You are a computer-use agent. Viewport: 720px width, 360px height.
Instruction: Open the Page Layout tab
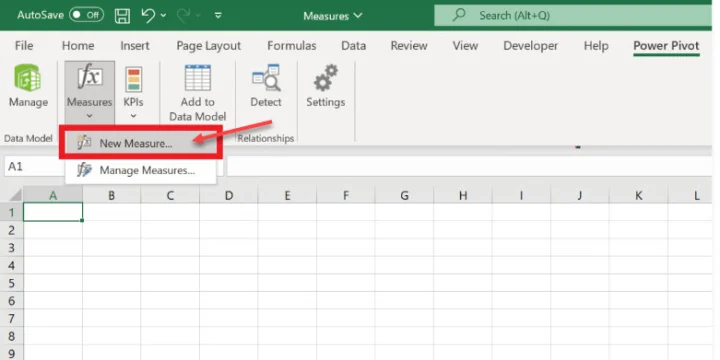pos(209,45)
